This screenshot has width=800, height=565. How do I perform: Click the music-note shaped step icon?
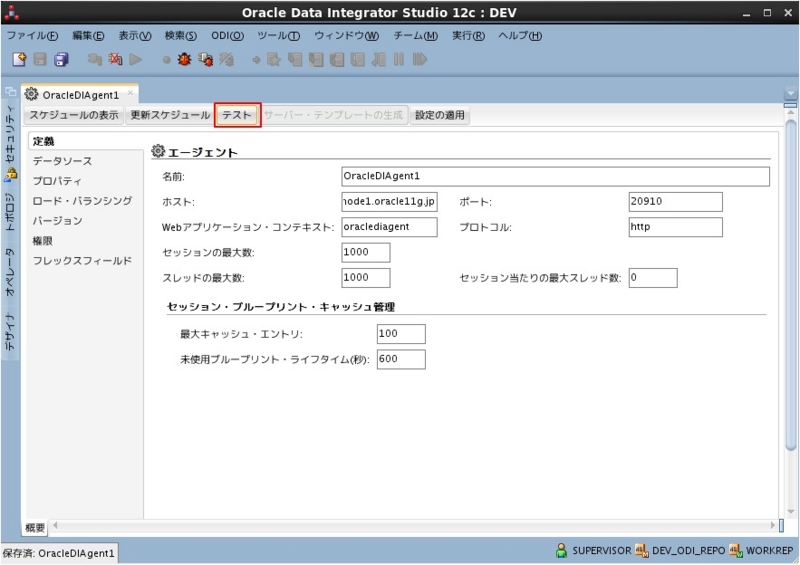click(x=379, y=59)
